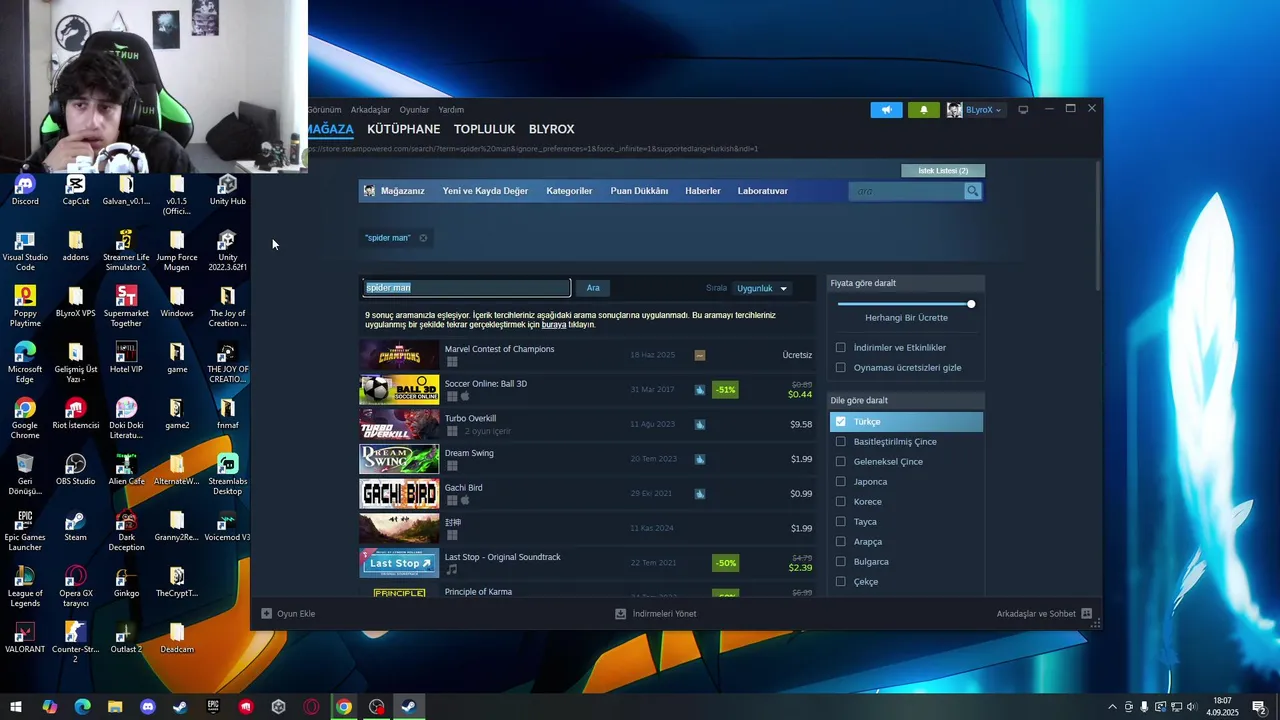This screenshot has height=720, width=1280.
Task: Enable İndirimler ve Etkinlikler checkbox
Action: 840,348
